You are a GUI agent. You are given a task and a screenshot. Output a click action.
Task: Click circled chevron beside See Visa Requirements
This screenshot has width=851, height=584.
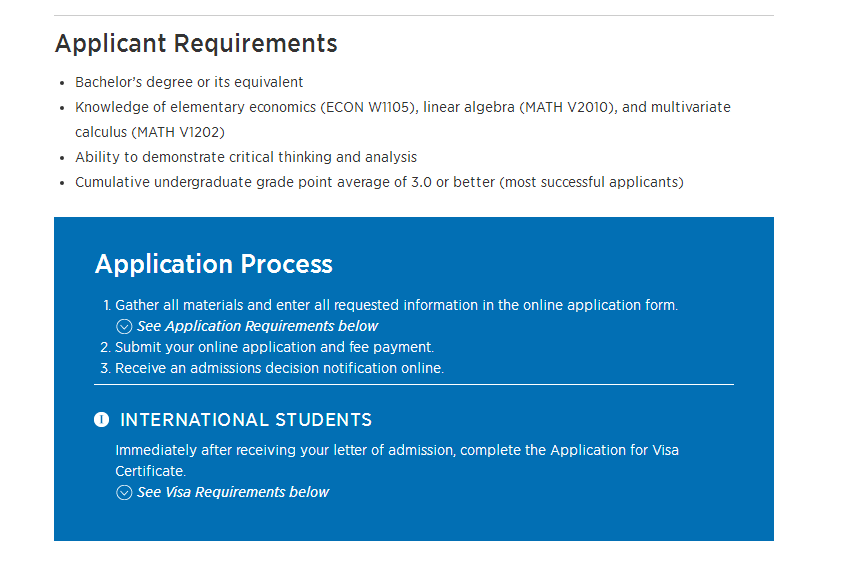click(x=124, y=492)
